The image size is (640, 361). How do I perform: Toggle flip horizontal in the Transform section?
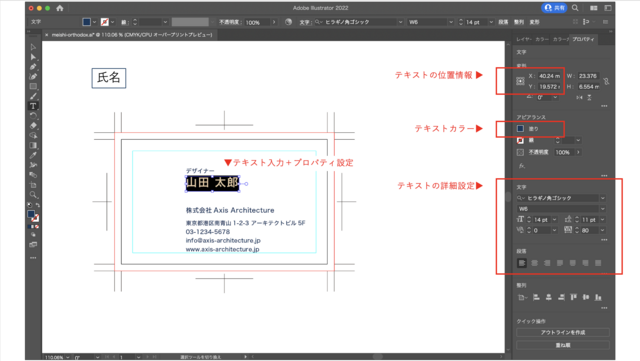(x=579, y=98)
